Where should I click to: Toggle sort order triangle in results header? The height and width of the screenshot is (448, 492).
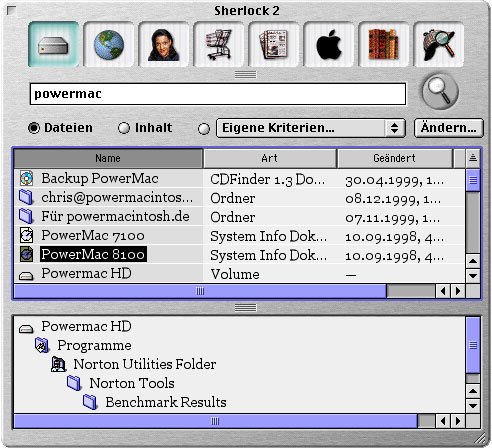(x=473, y=158)
